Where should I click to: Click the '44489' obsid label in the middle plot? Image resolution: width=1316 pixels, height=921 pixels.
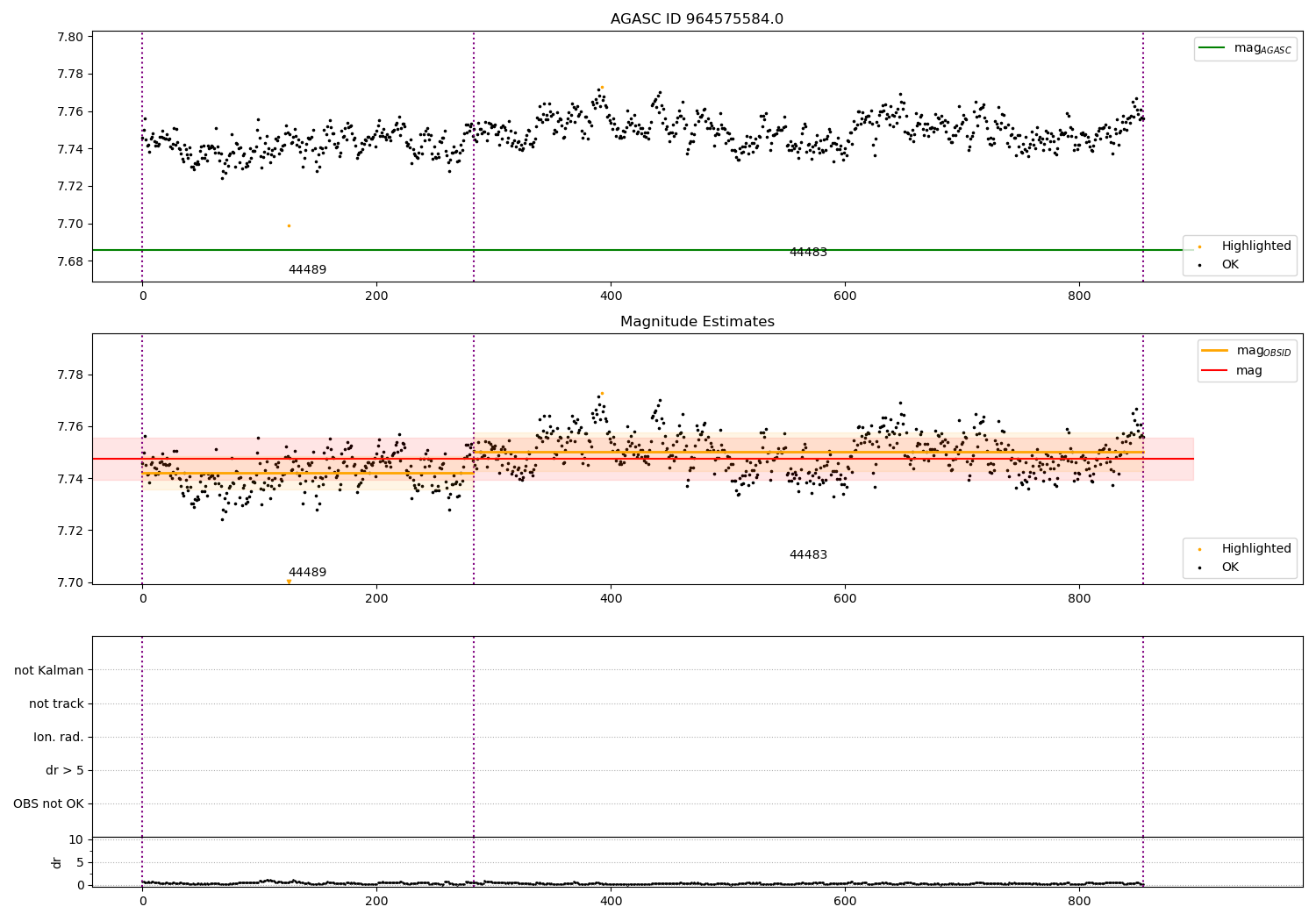(307, 573)
